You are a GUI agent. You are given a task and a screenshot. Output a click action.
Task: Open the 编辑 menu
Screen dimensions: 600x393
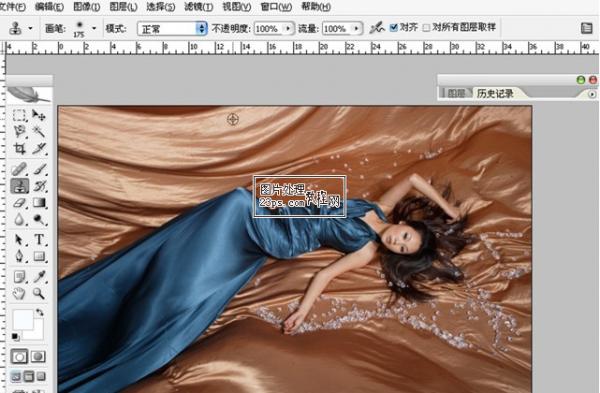click(49, 7)
